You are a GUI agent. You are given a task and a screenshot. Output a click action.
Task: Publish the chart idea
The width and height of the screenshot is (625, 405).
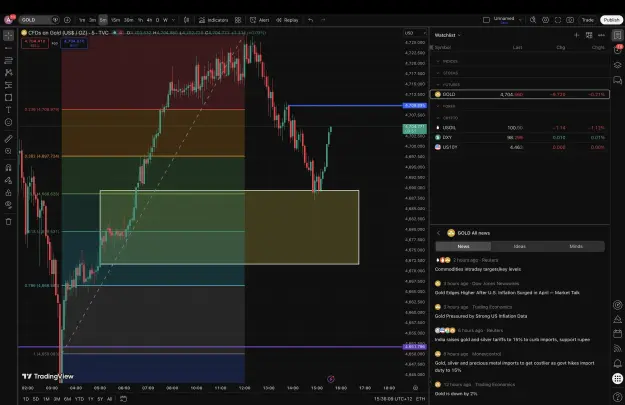pyautogui.click(x=611, y=20)
